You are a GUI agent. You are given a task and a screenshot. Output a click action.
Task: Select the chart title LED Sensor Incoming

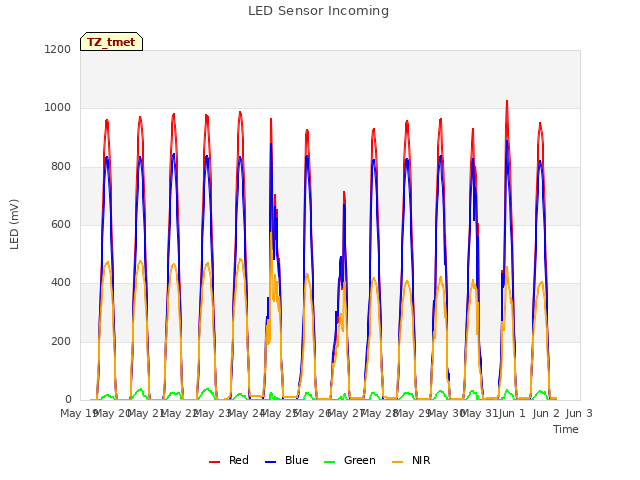318,11
